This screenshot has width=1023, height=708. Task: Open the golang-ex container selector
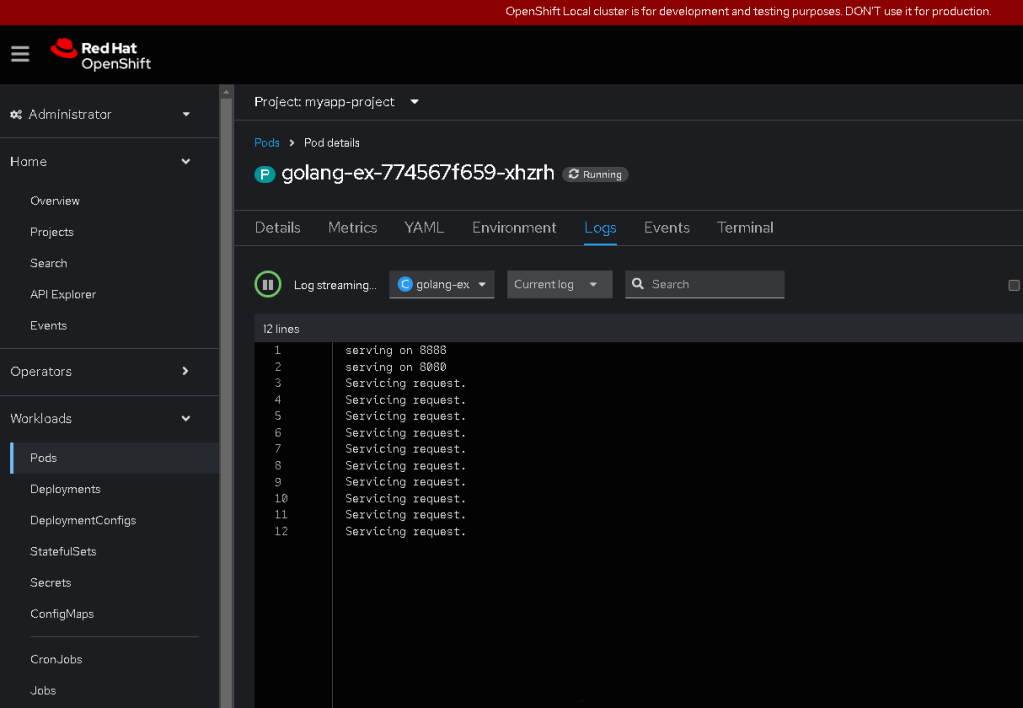442,285
